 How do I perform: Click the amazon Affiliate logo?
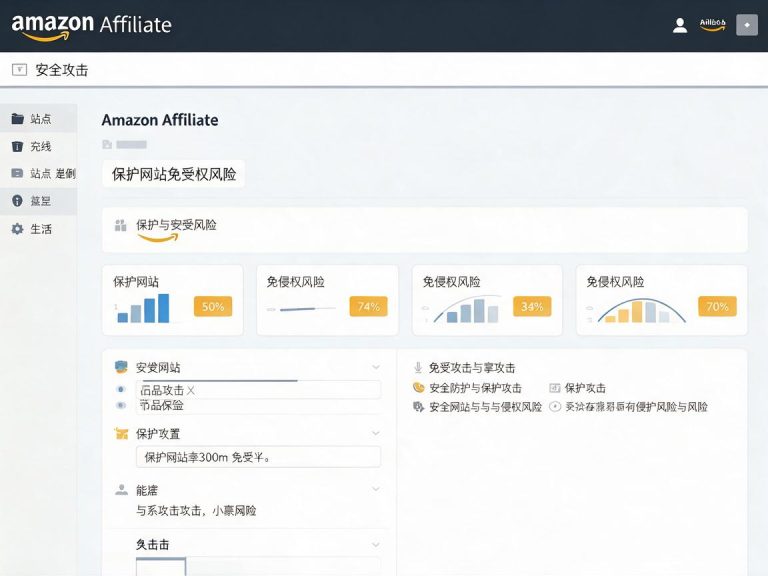[92, 27]
